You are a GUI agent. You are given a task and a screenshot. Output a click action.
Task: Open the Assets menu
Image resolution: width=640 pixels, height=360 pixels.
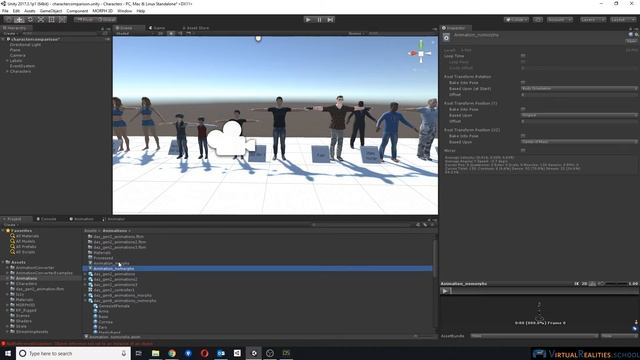[x=30, y=11]
